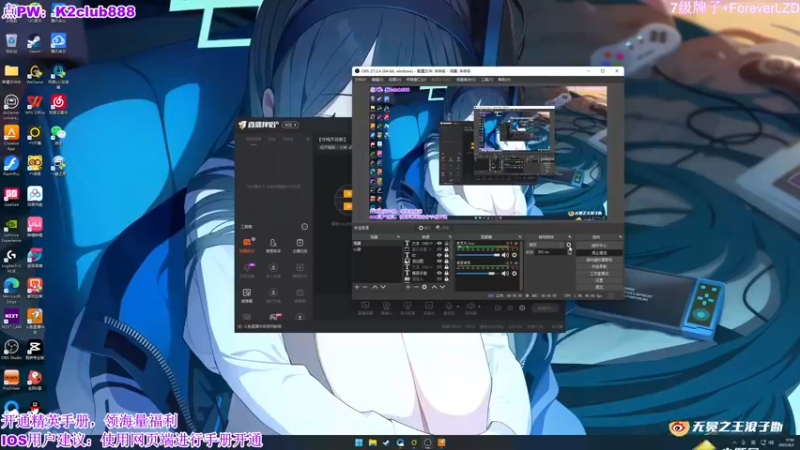800x450 pixels.
Task: Click start recording button in OBS controls
Action: click(599, 266)
